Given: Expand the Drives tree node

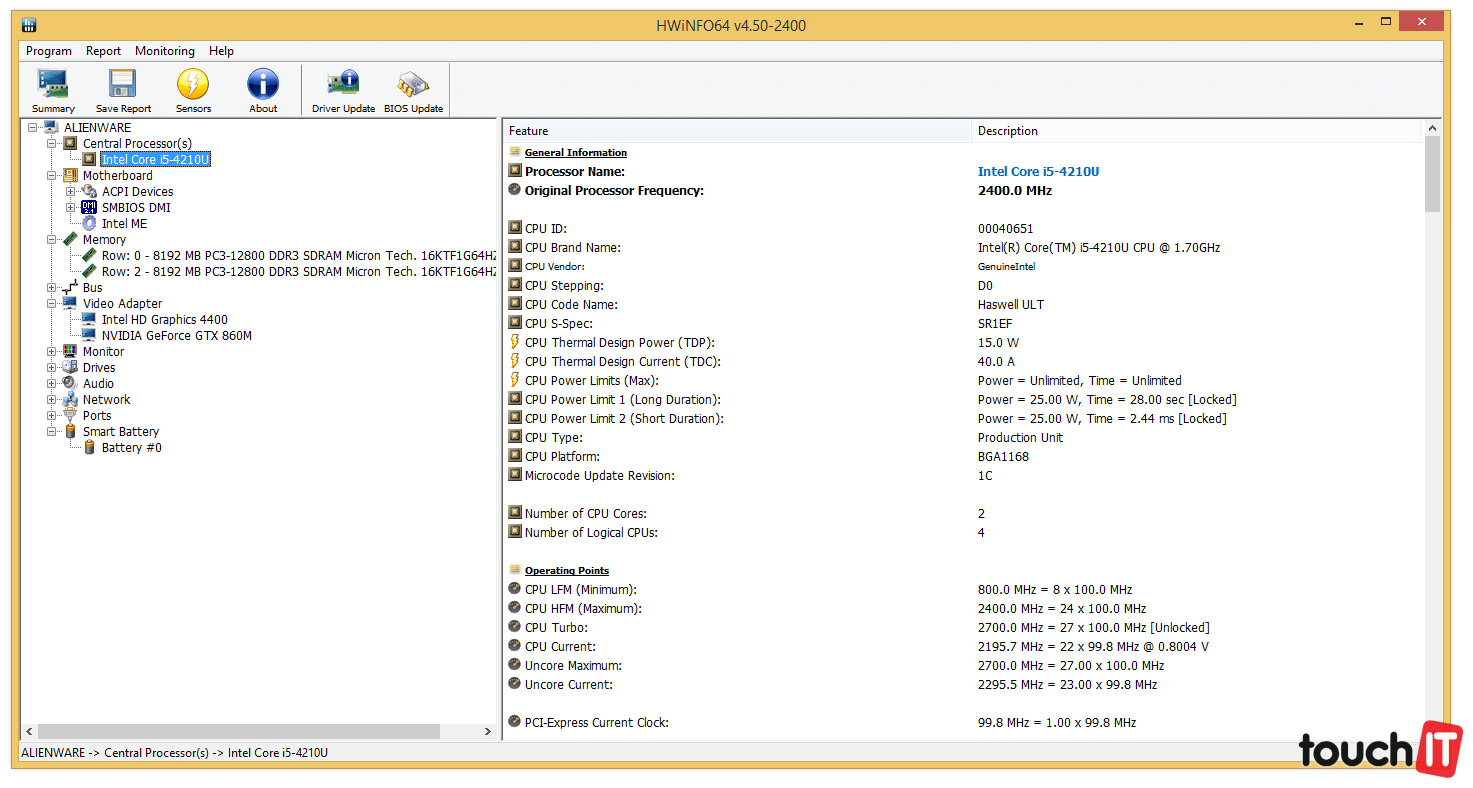Looking at the screenshot, I should (x=52, y=368).
